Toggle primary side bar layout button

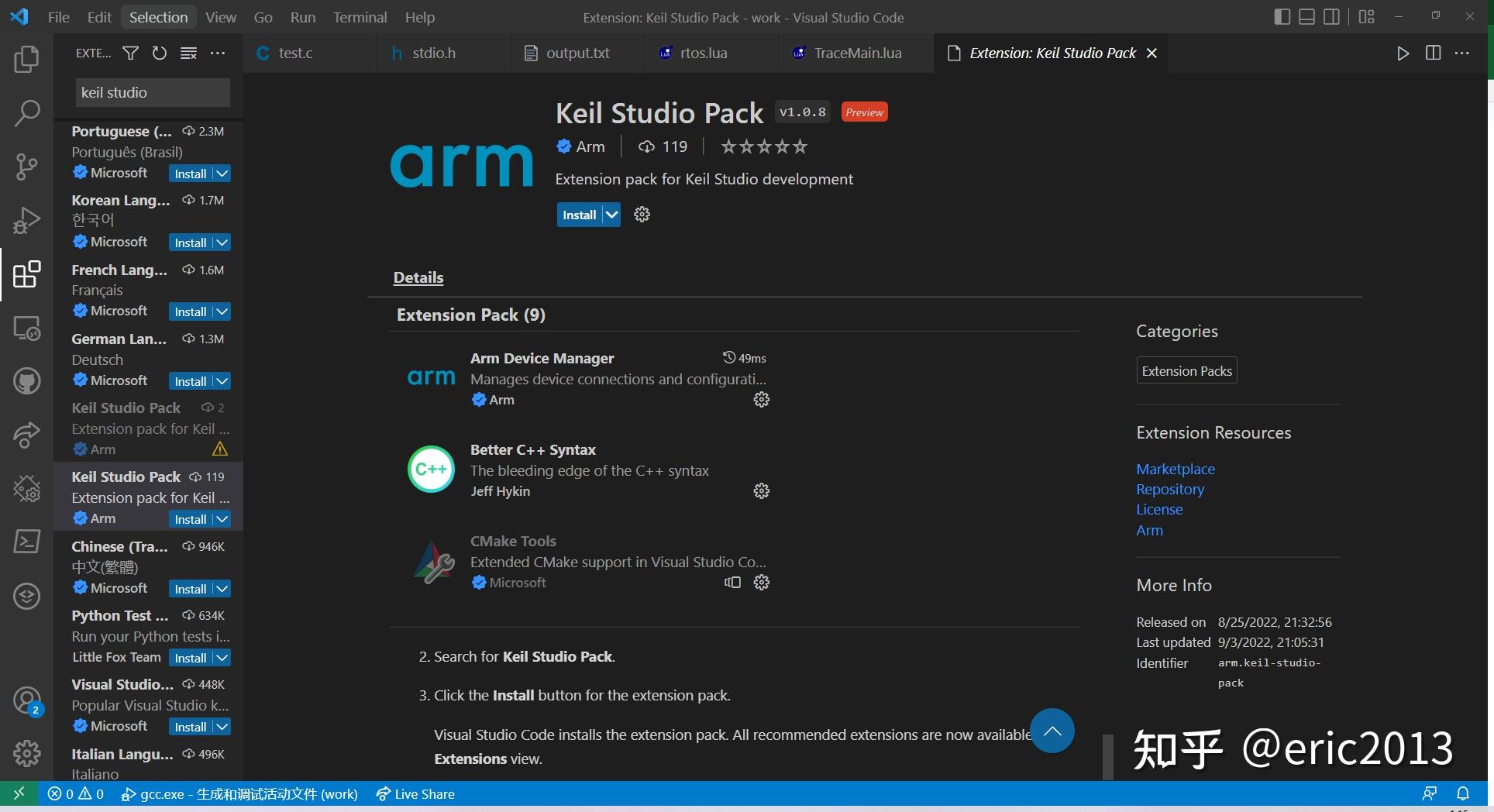click(x=1282, y=17)
